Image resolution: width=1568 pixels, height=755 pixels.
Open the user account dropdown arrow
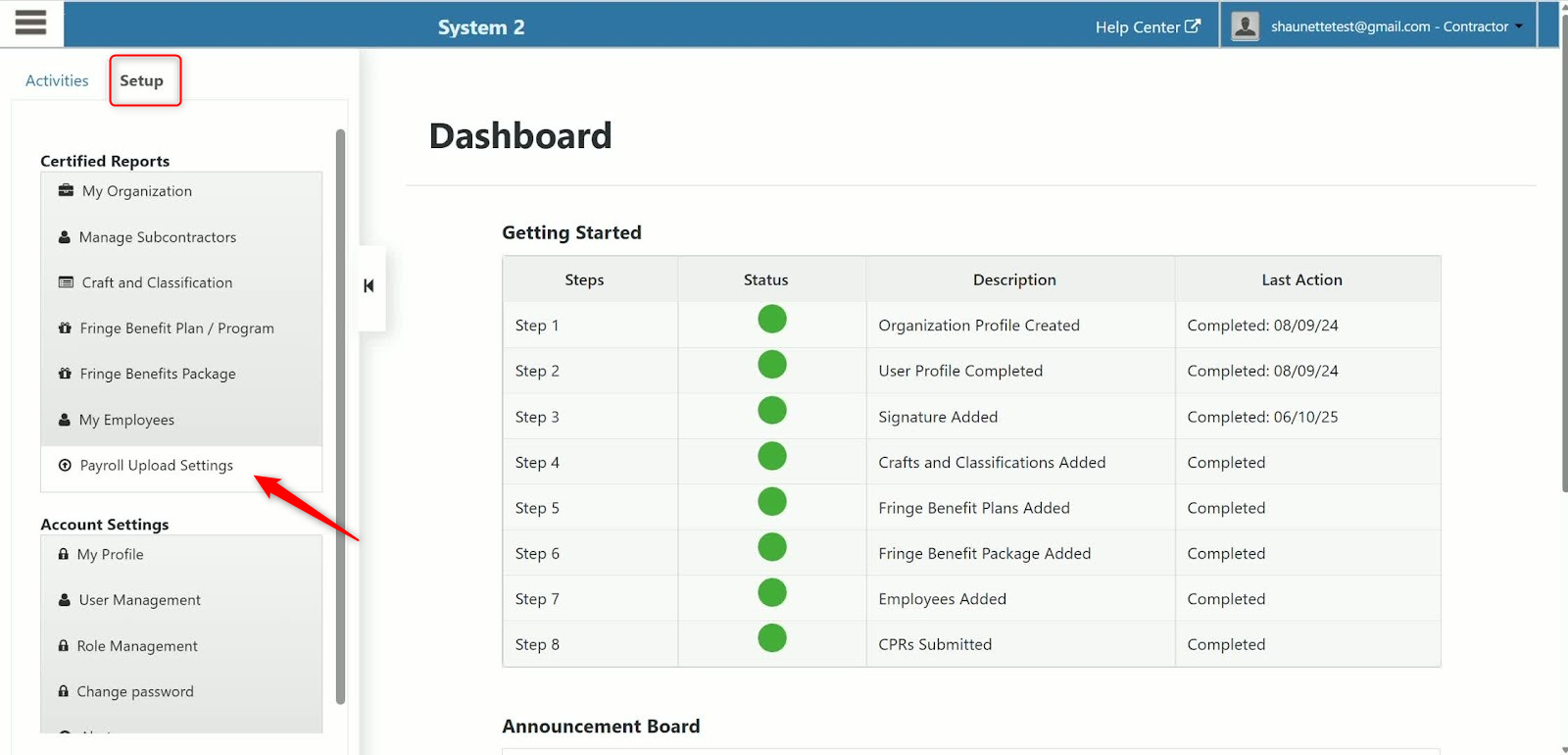pyautogui.click(x=1519, y=26)
